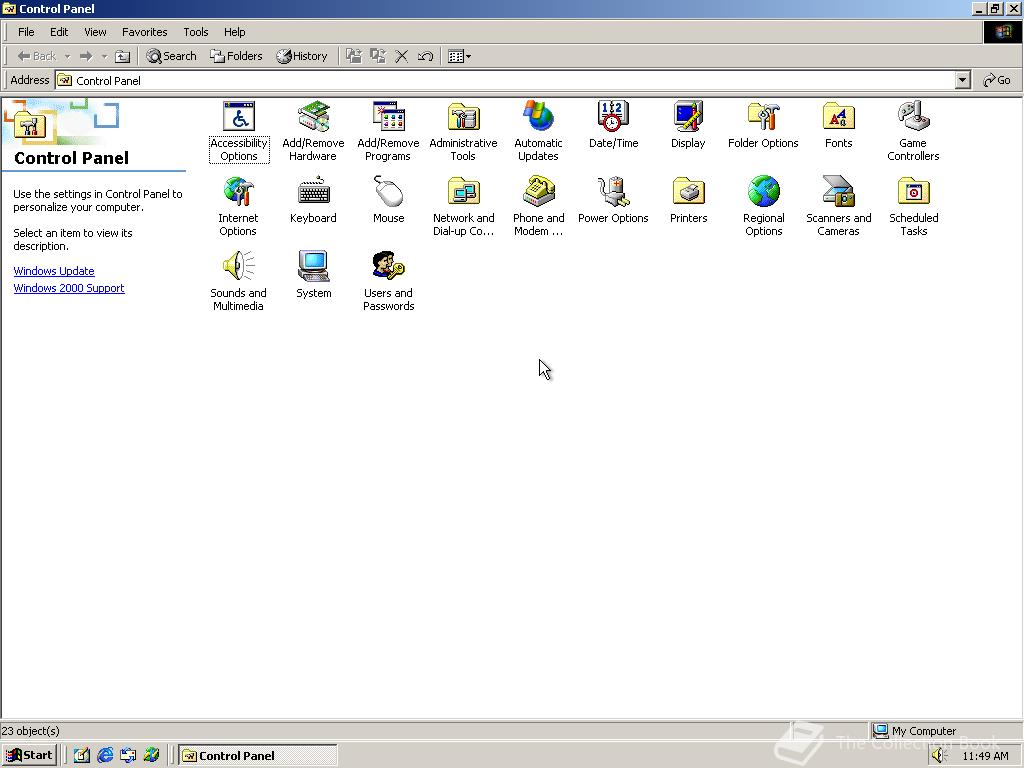
Task: Open Game Controllers icon
Action: tap(913, 131)
